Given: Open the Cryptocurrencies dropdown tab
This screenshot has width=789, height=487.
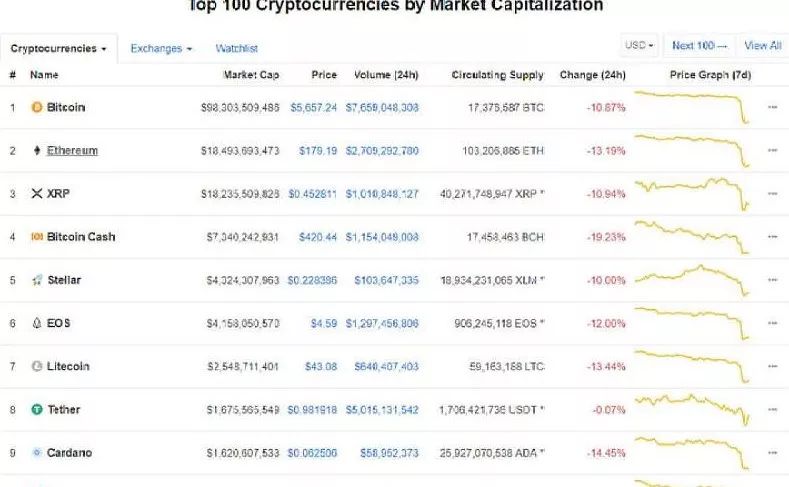Looking at the screenshot, I should coord(58,49).
